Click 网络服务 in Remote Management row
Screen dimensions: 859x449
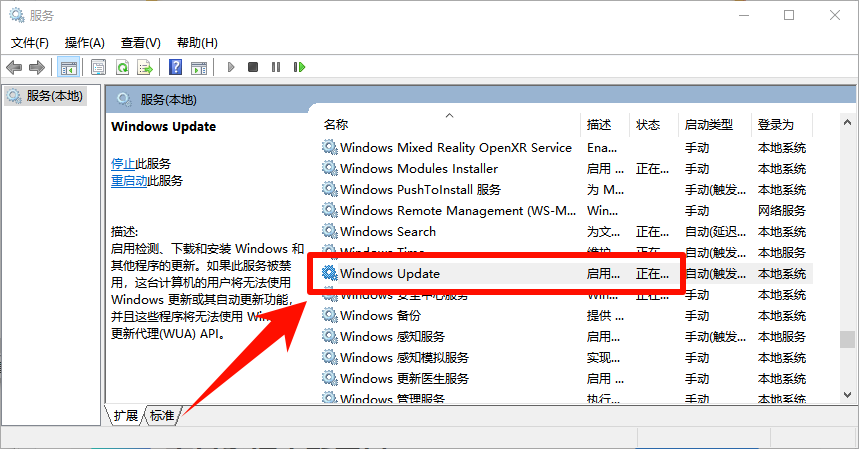(781, 211)
